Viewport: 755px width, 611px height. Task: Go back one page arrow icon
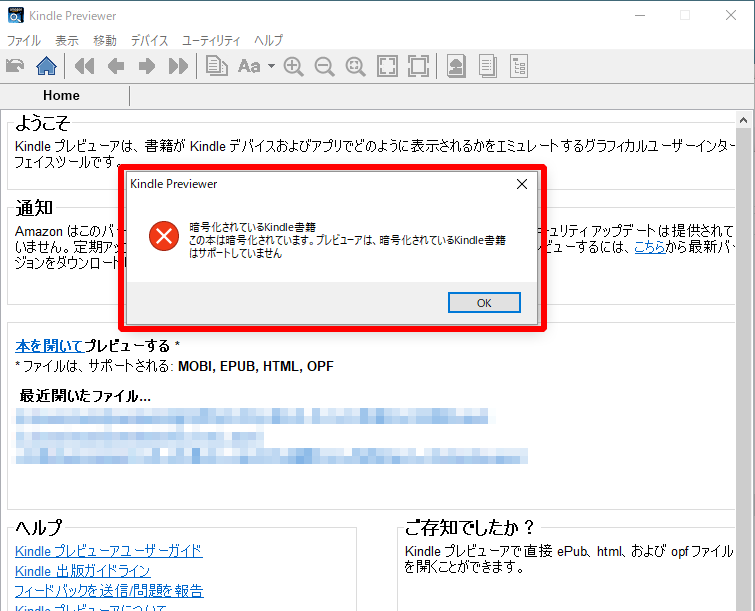click(116, 66)
